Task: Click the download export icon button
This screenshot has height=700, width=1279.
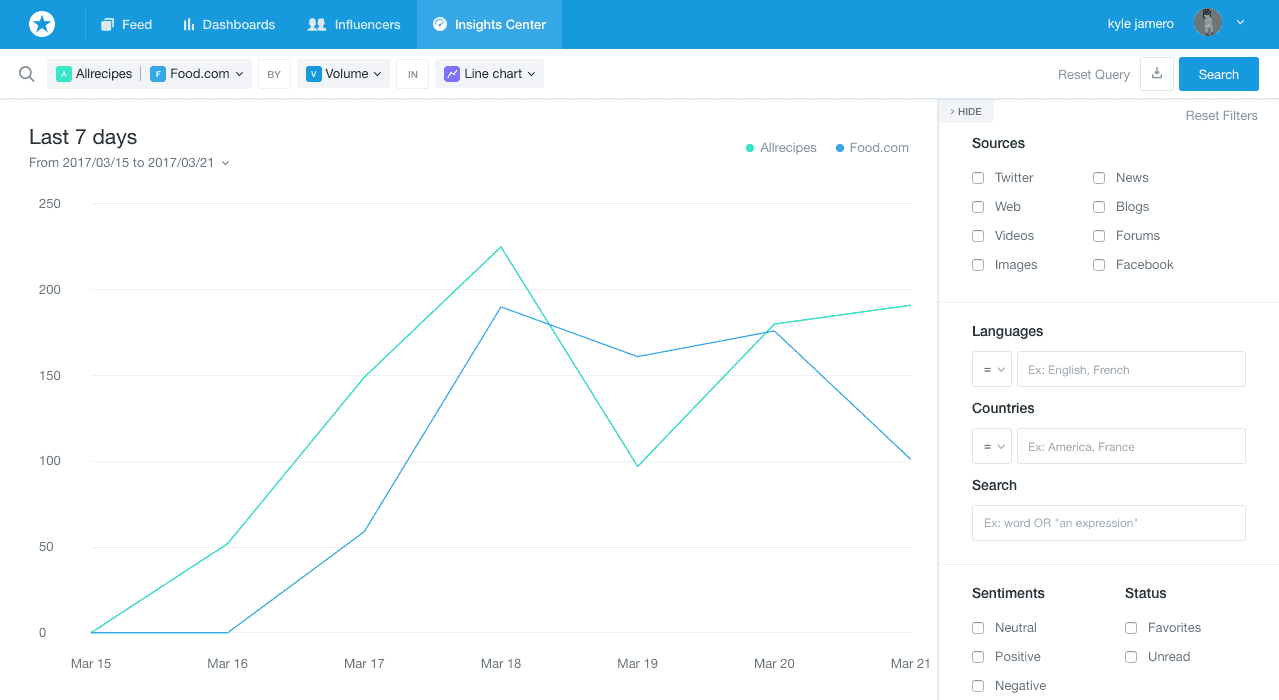Action: point(1157,74)
